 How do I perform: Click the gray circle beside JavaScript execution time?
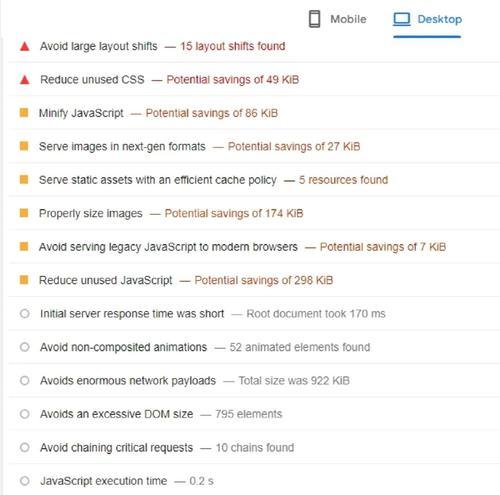[25, 481]
